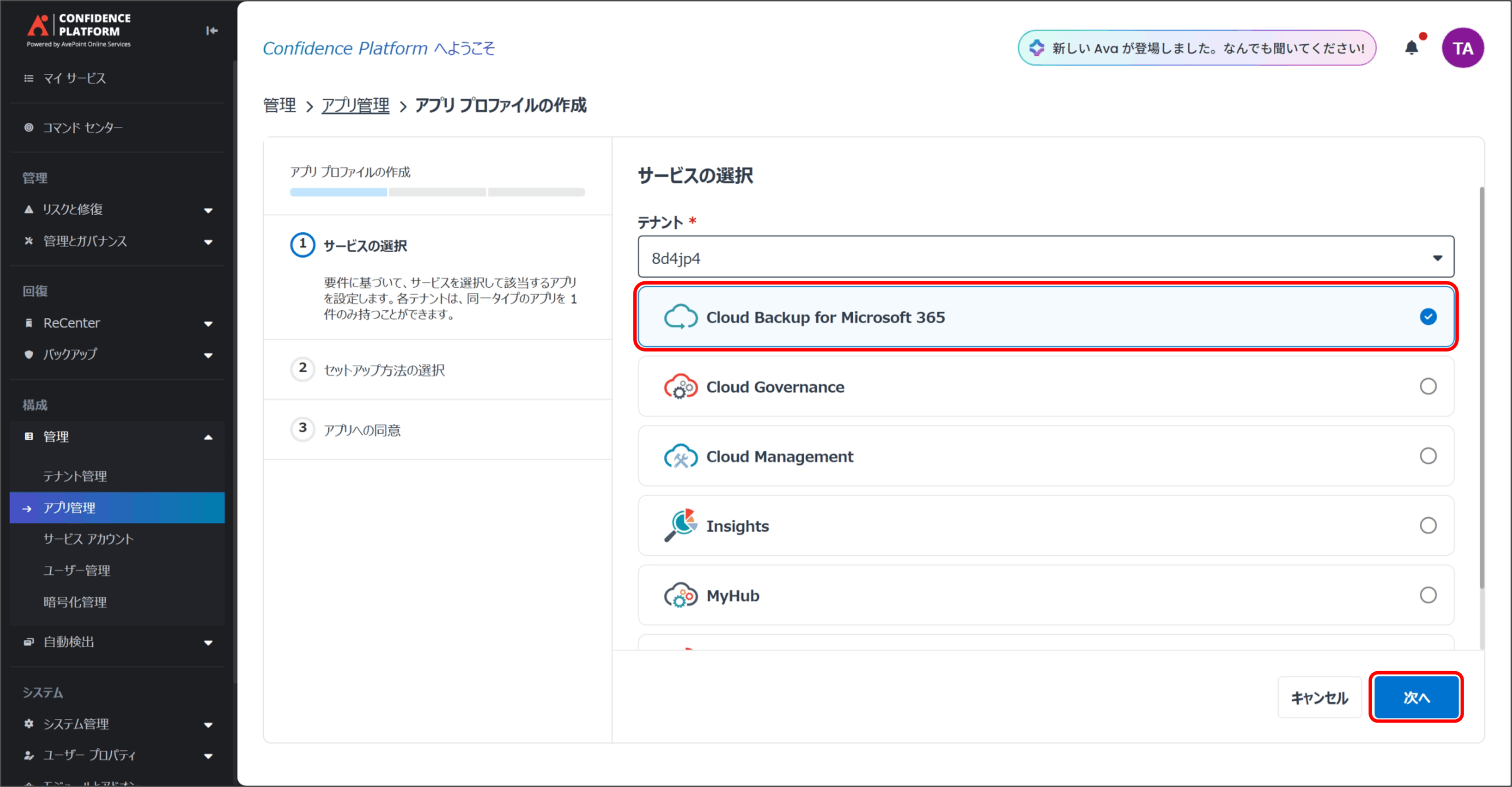The image size is (1512, 787).
Task: Click the アプリ管理 breadcrumb link
Action: 355,106
